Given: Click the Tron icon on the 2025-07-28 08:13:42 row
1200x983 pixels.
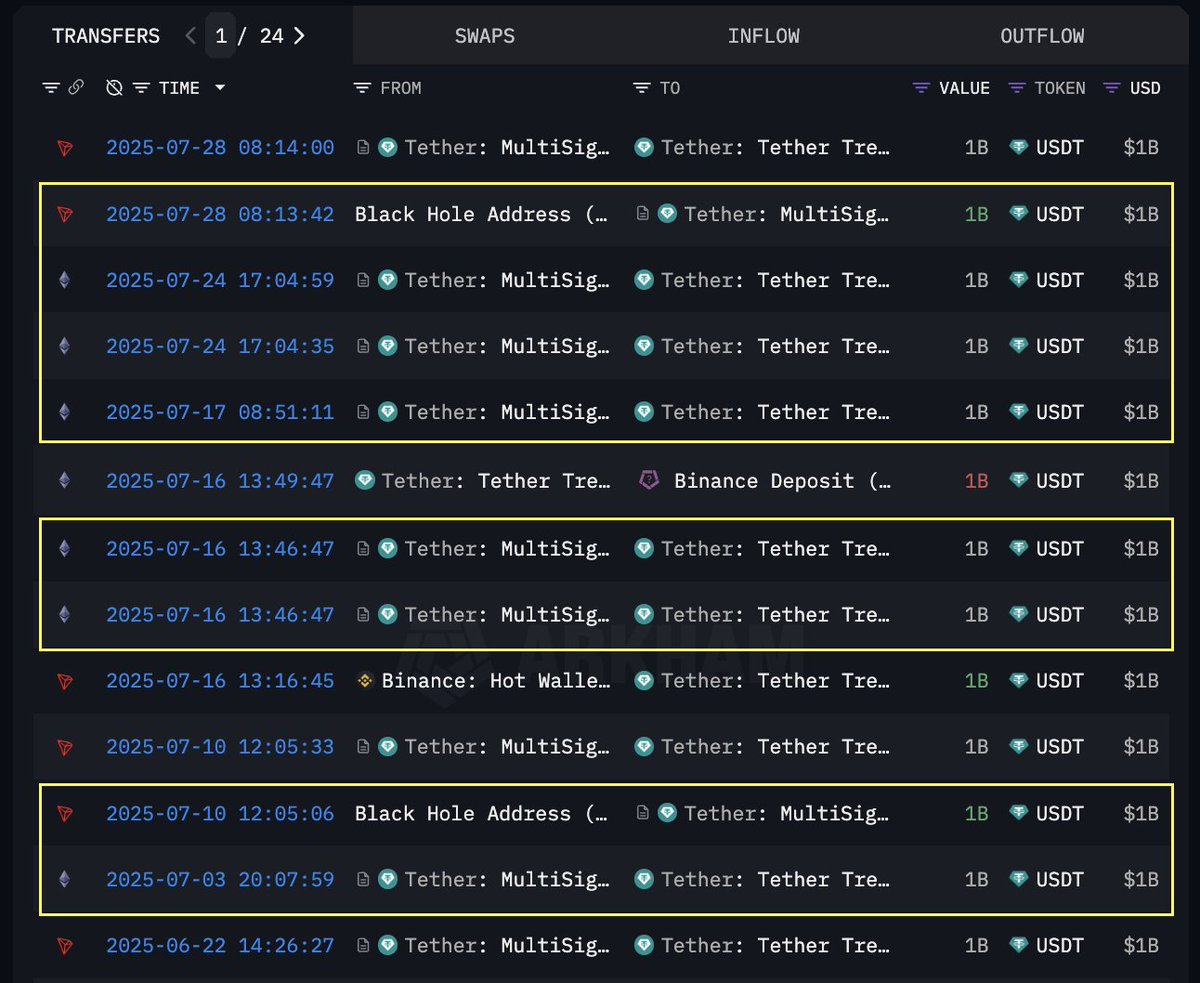Looking at the screenshot, I should [x=65, y=214].
